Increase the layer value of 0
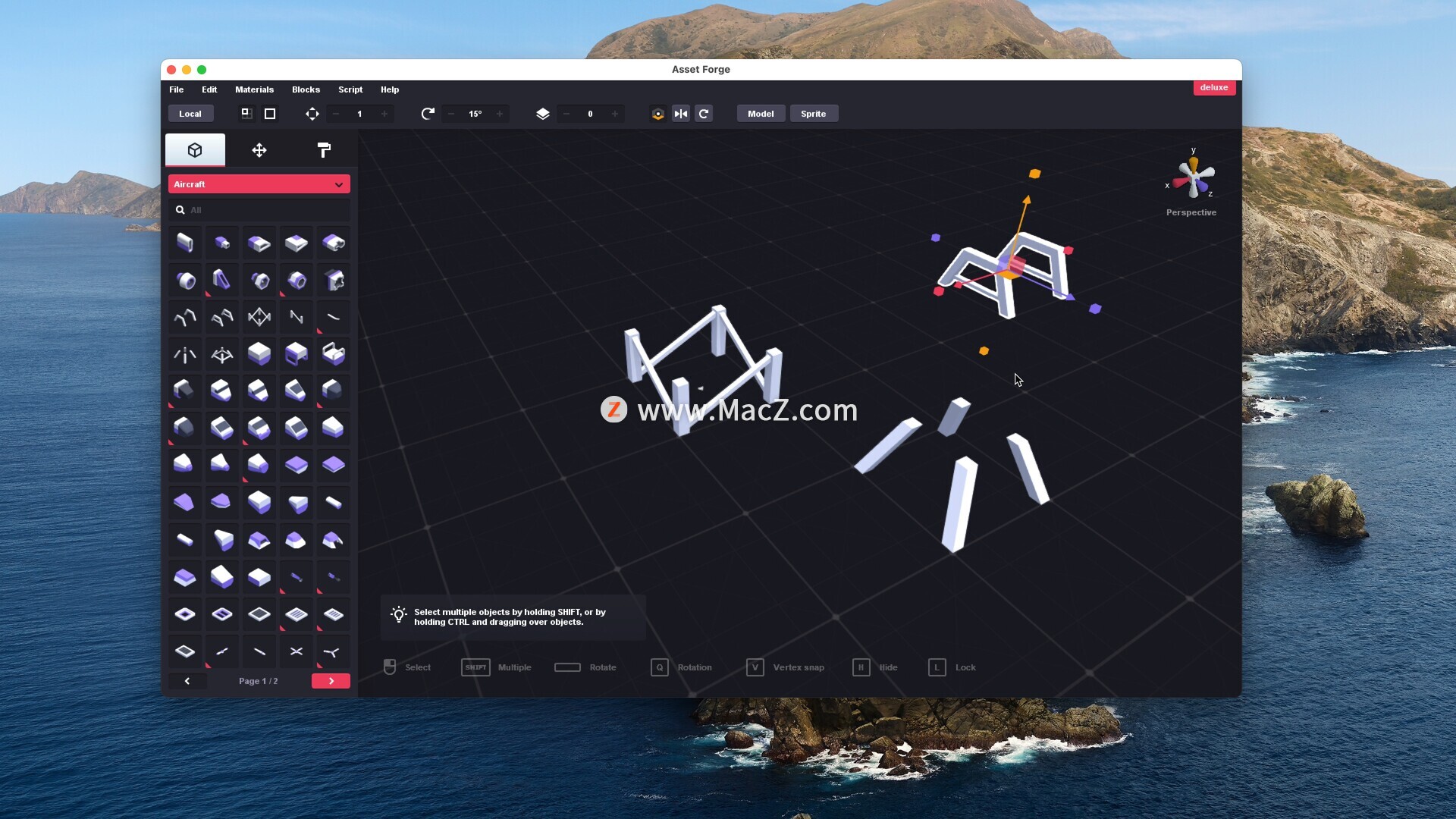The width and height of the screenshot is (1456, 819). [615, 114]
